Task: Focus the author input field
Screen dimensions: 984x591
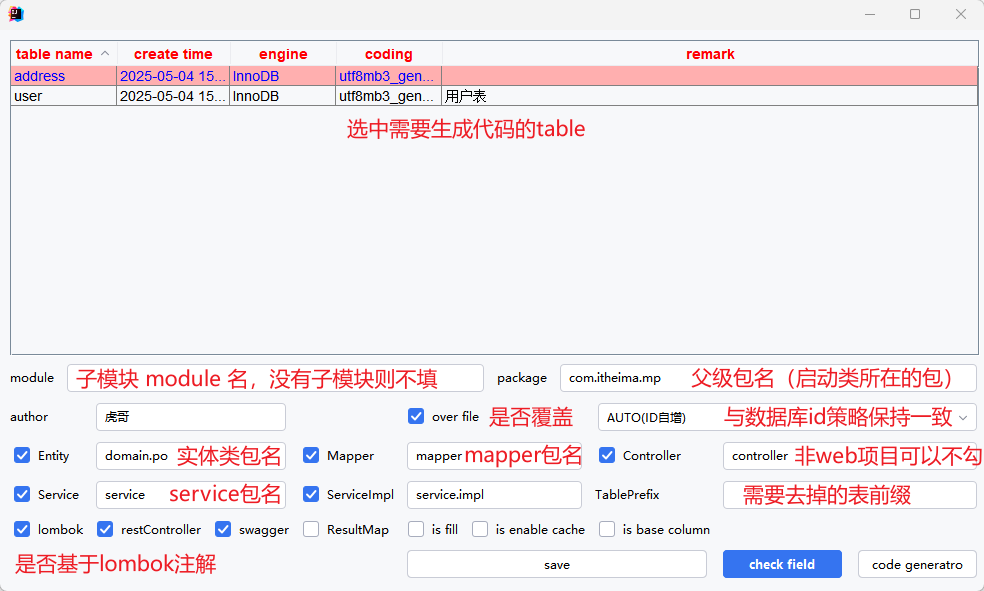Action: coord(190,417)
